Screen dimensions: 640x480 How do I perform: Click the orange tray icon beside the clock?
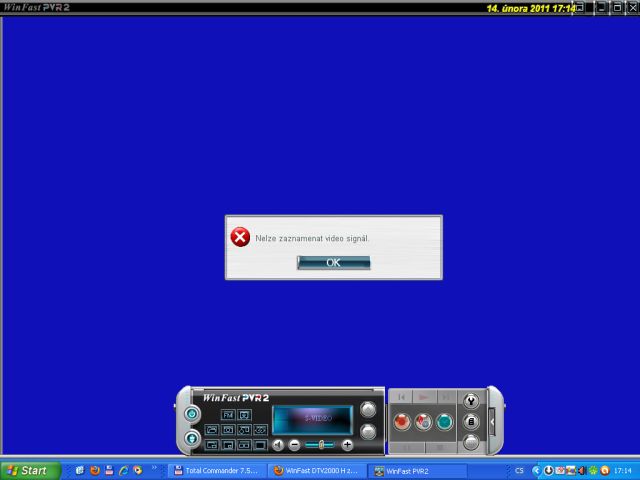coord(605,471)
